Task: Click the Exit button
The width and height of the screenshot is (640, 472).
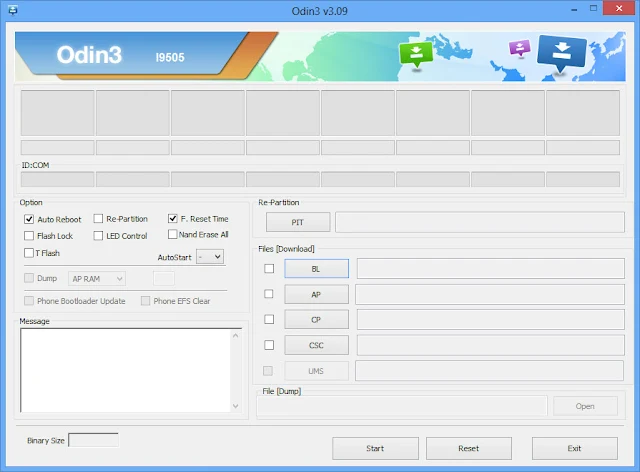Action: click(574, 448)
